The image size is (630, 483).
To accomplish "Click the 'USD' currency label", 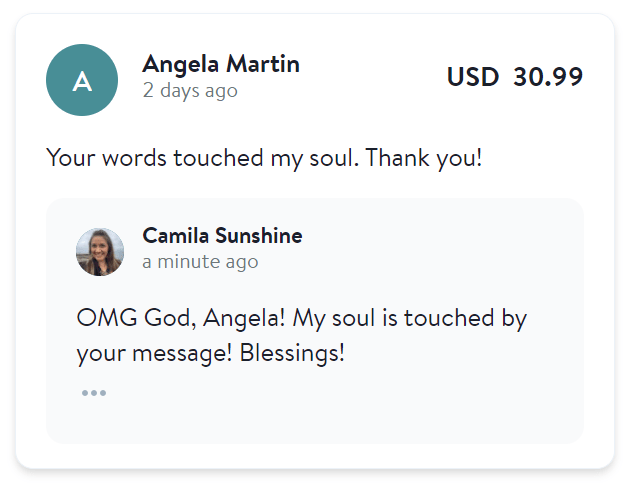I will pyautogui.click(x=473, y=77).
